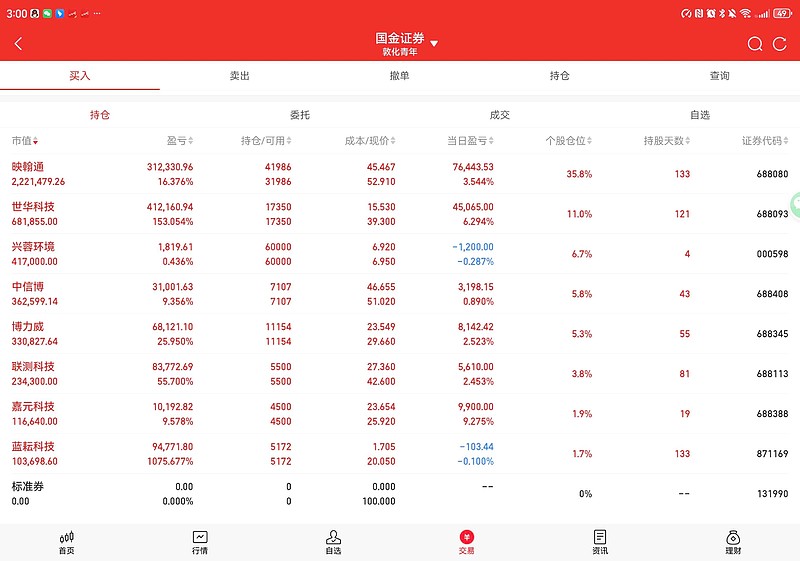Switch to the 撤单 tab
Image resolution: width=800 pixels, height=561 pixels.
(399, 76)
